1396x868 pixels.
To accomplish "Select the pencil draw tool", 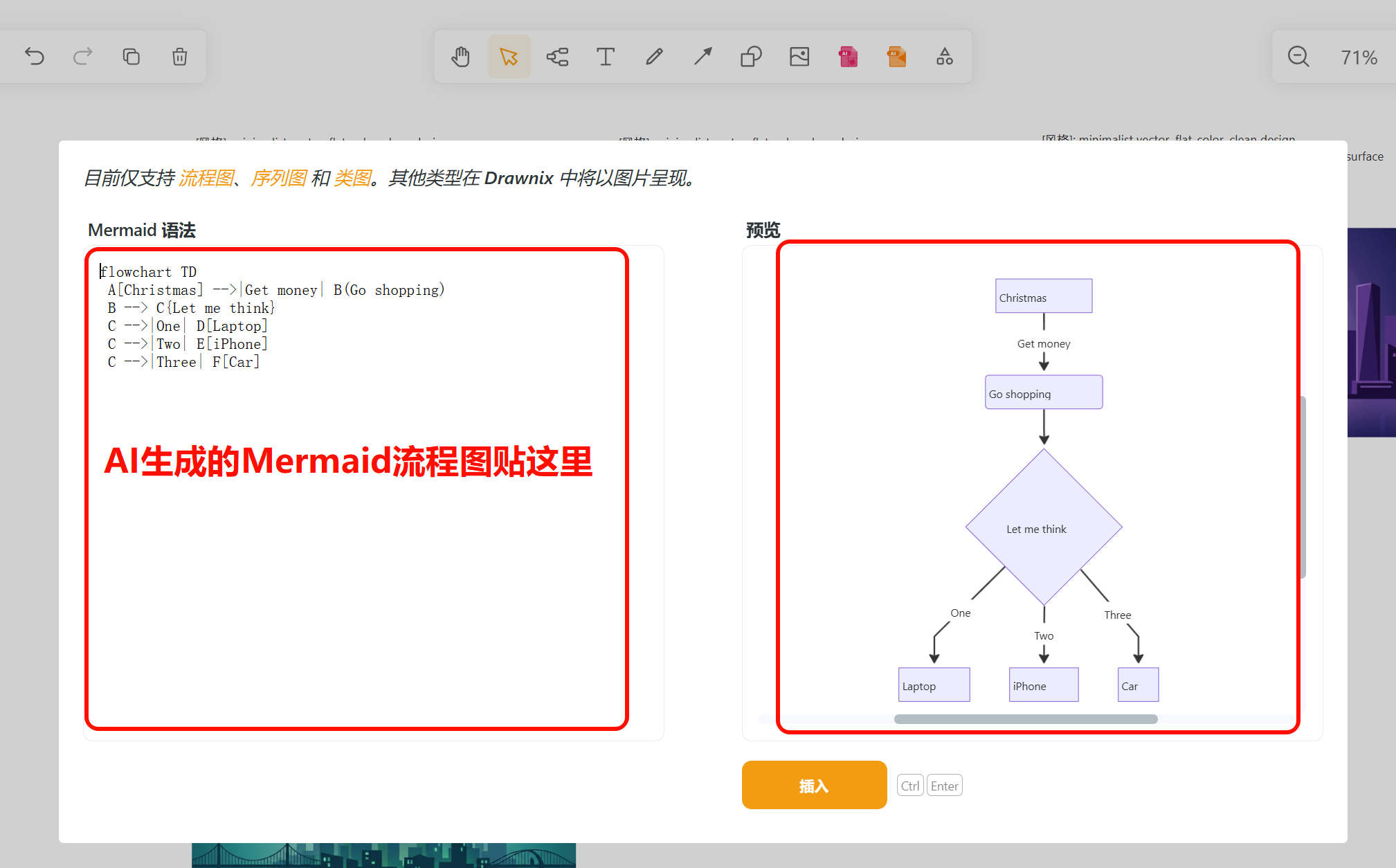I will tap(655, 56).
